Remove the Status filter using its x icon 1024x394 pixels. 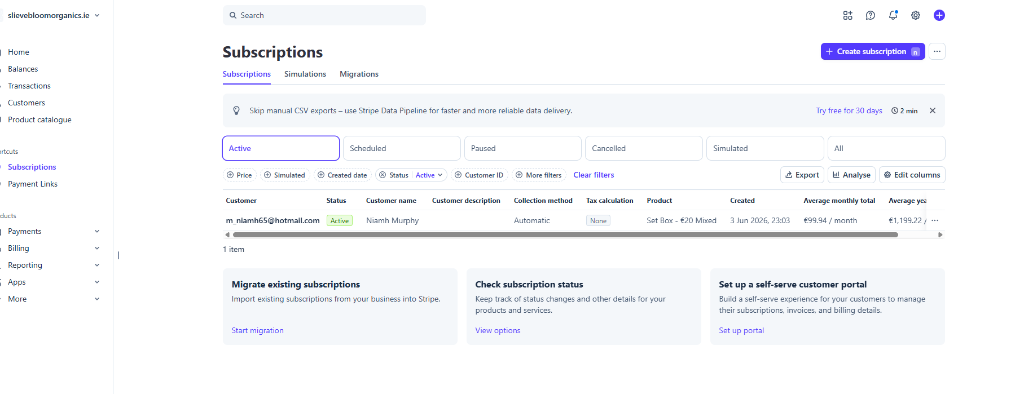pos(383,175)
